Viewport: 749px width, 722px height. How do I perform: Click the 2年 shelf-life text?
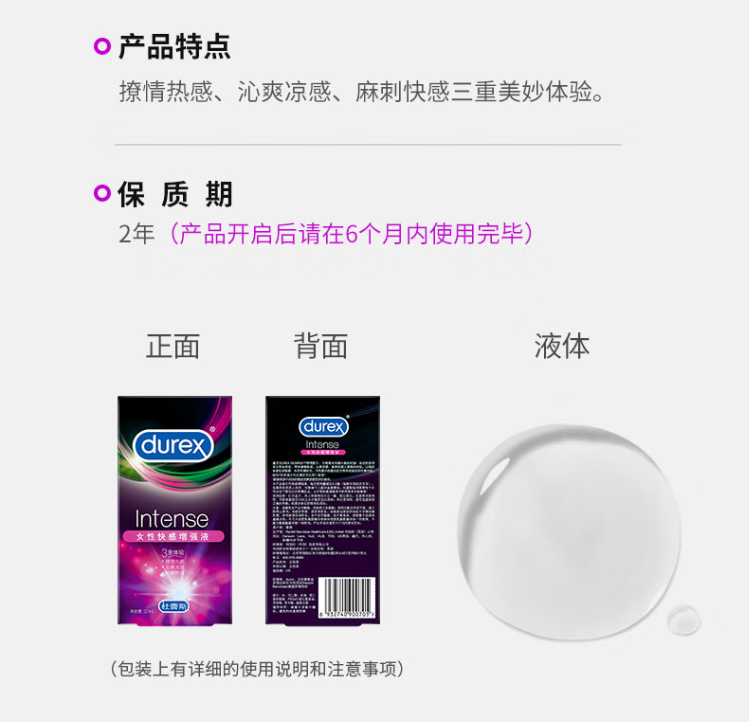137,234
